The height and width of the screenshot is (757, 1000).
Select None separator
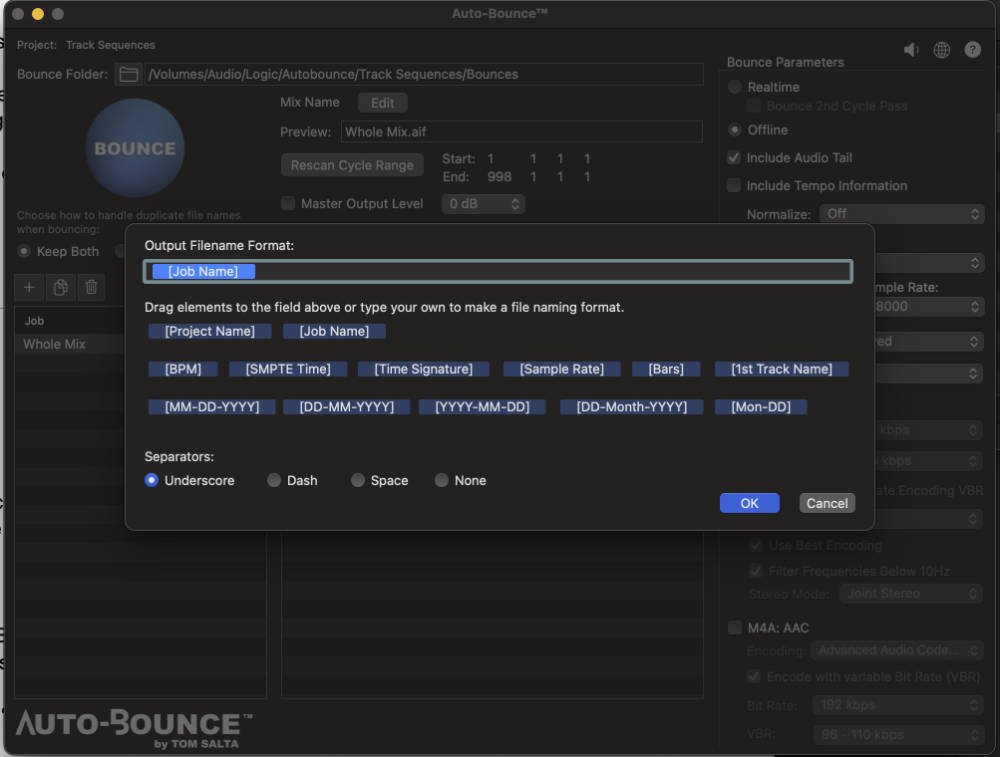coord(441,480)
